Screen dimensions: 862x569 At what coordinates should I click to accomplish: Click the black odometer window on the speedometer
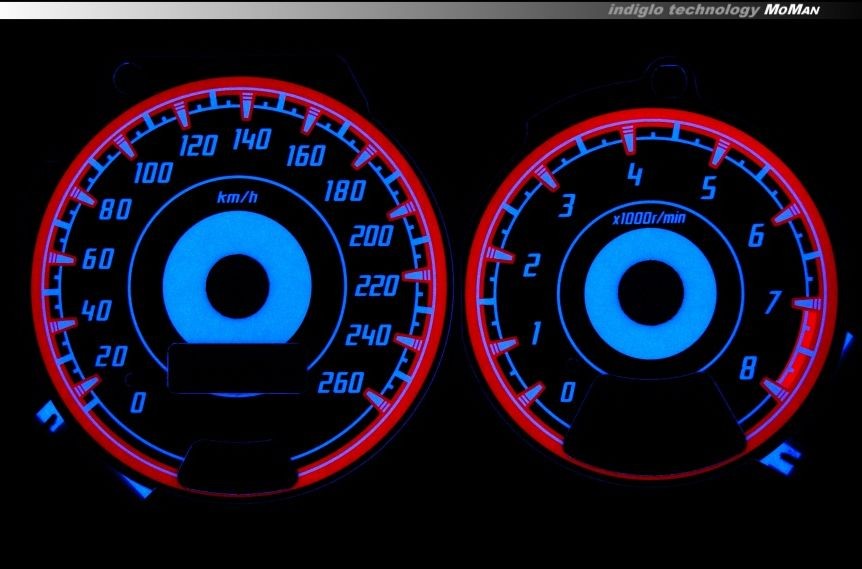click(x=235, y=367)
